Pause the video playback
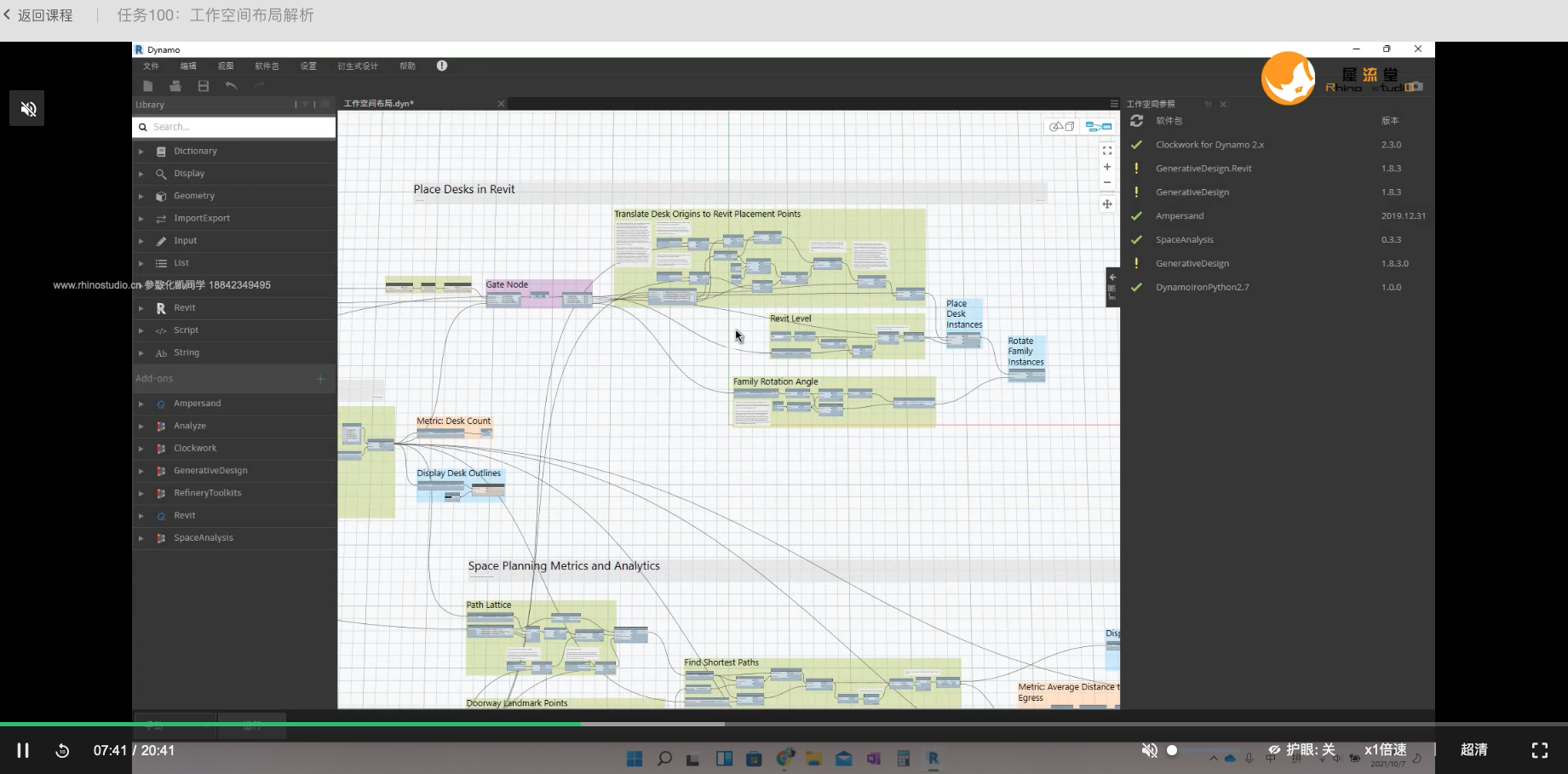This screenshot has width=1568, height=774. (23, 750)
